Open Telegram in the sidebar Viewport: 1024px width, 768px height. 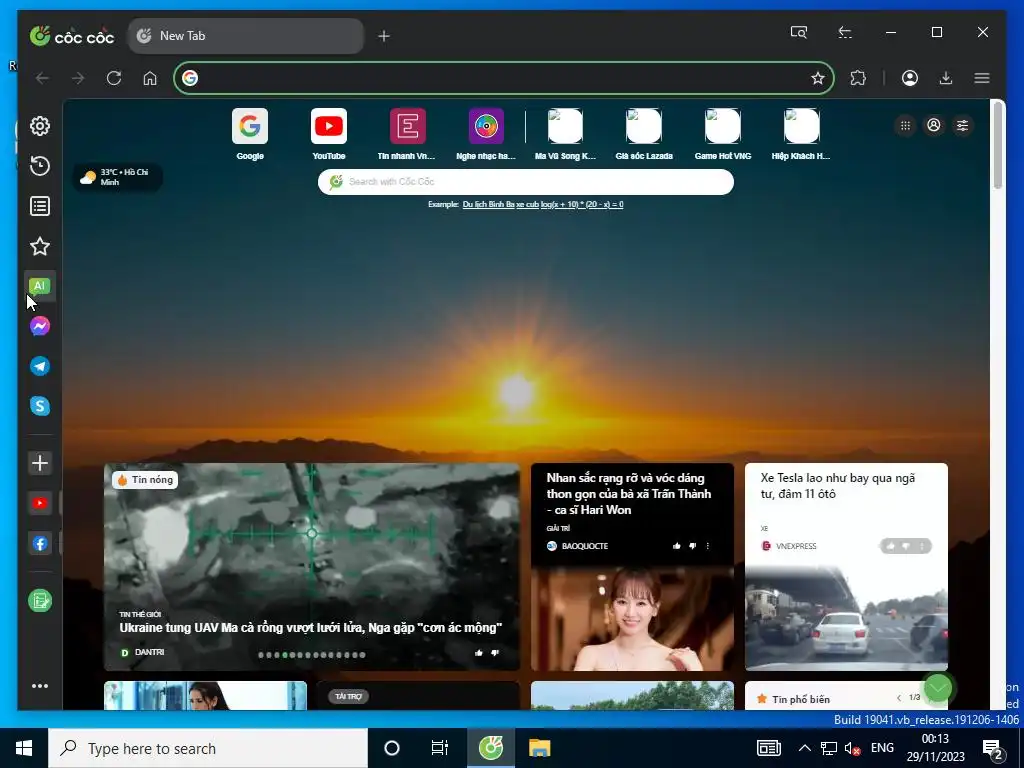40,366
